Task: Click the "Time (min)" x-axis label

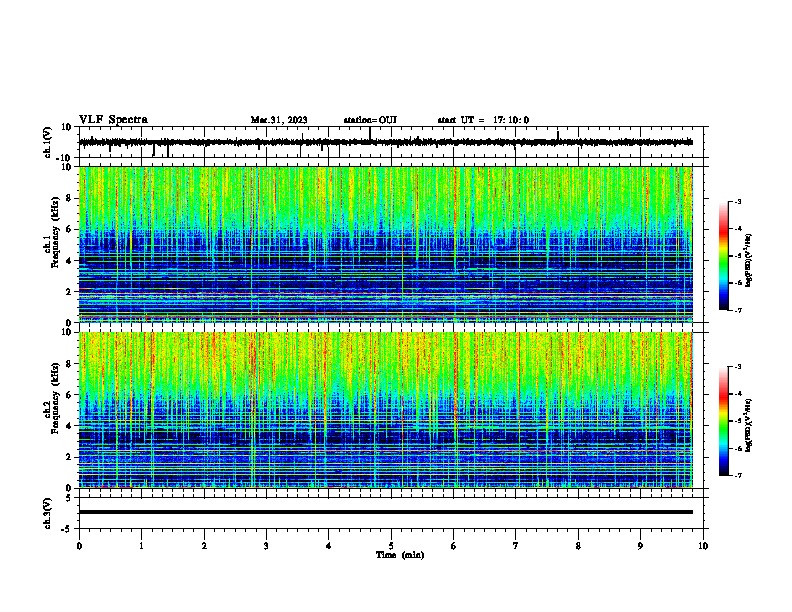Action: pyautogui.click(x=400, y=555)
